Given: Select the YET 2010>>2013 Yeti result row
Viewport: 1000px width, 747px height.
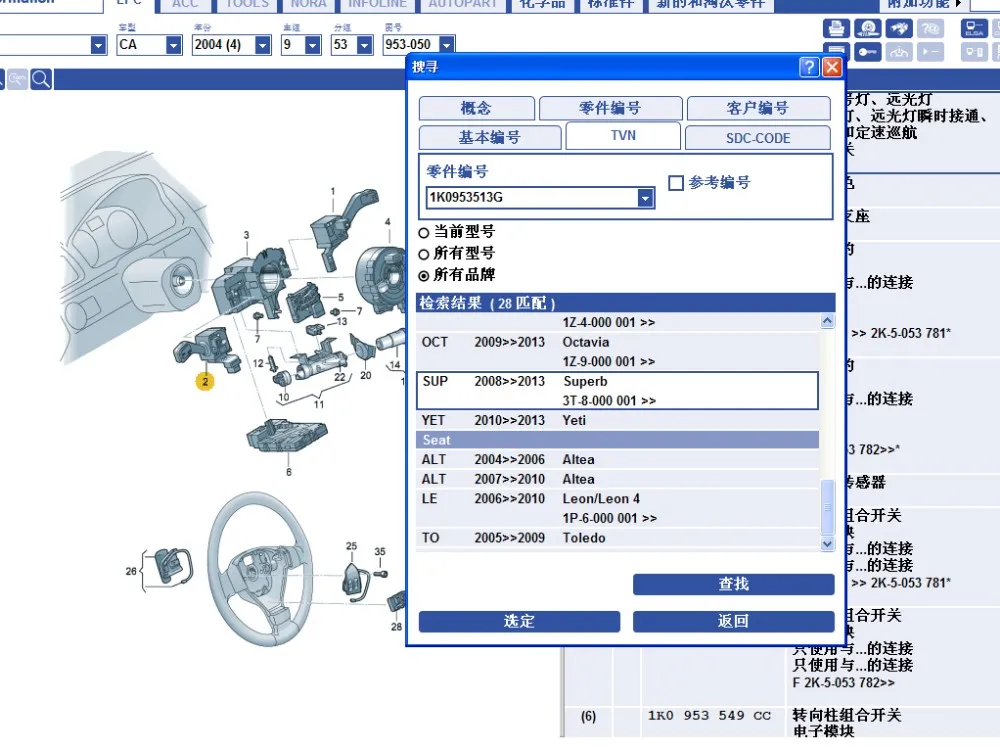Looking at the screenshot, I should (x=617, y=421).
